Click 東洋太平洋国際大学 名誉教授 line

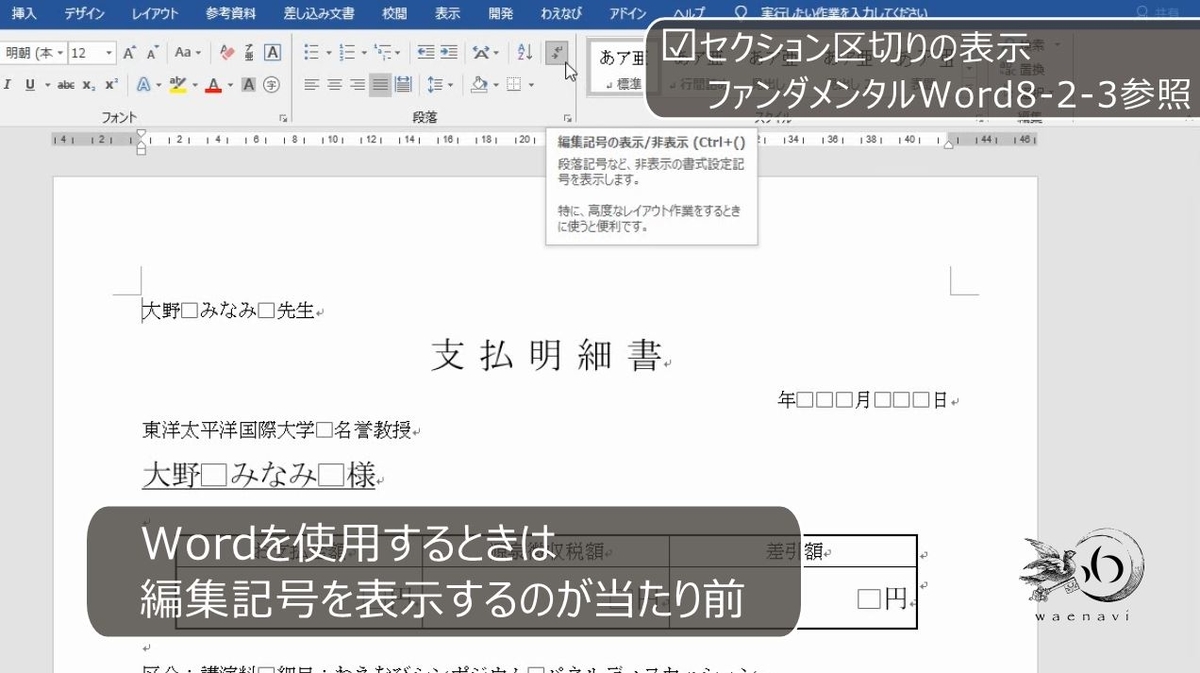(x=277, y=431)
